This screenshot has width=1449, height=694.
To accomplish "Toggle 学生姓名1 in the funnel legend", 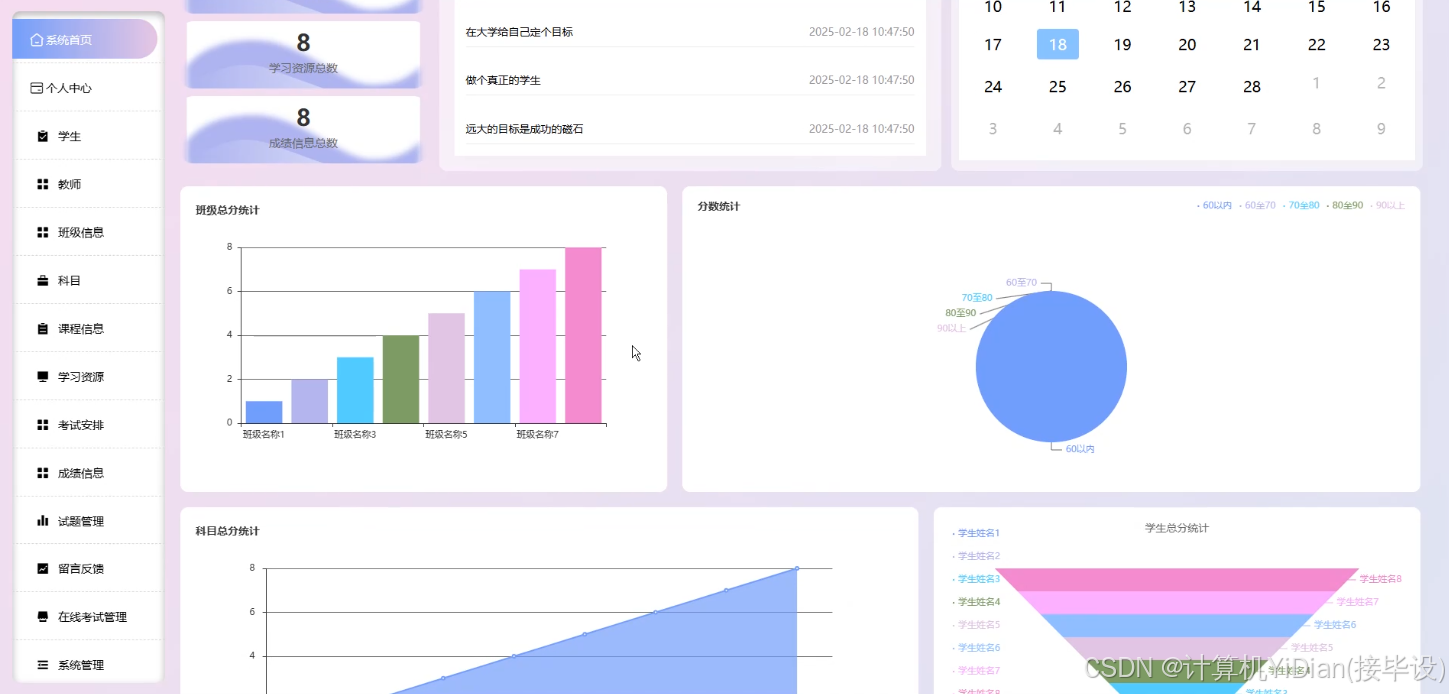I will pyautogui.click(x=976, y=533).
